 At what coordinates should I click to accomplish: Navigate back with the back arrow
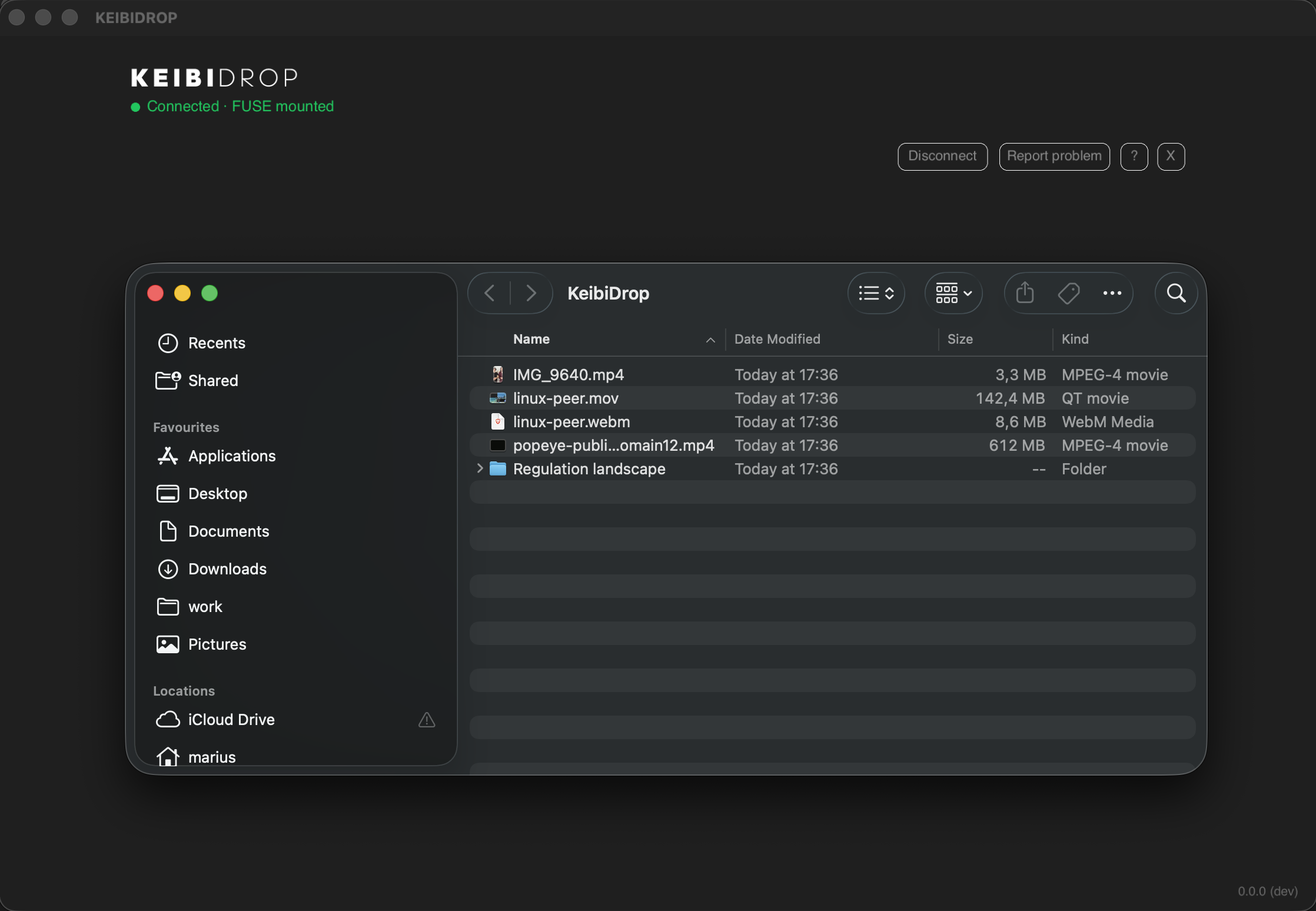point(488,292)
